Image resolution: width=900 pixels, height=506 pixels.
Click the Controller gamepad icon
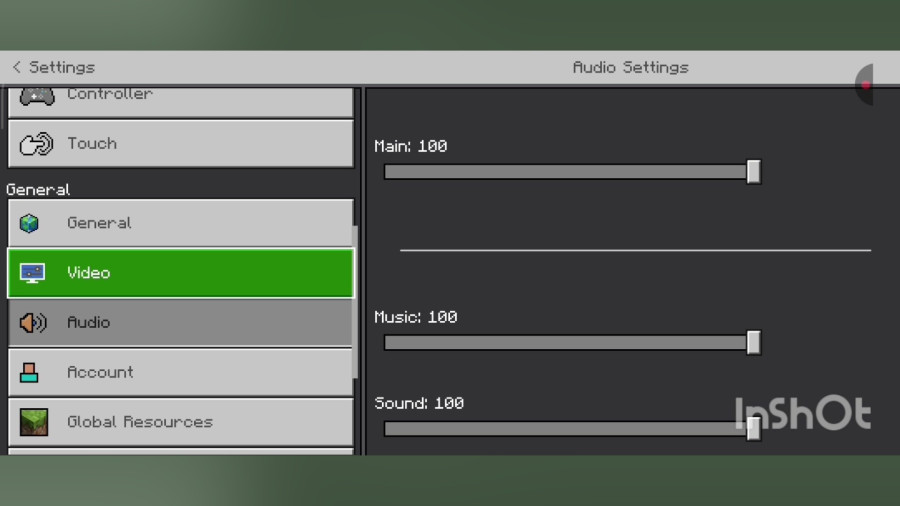(x=37, y=96)
